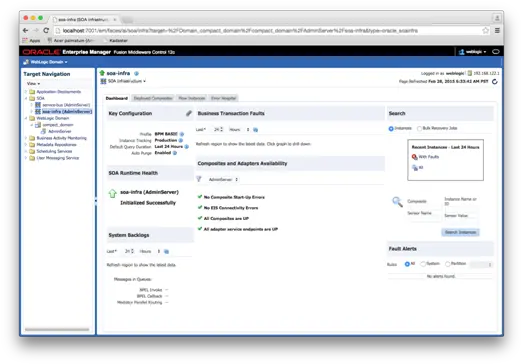Click the accessibility oval icon in header
Screen dimensions: 521x364
click(x=496, y=52)
